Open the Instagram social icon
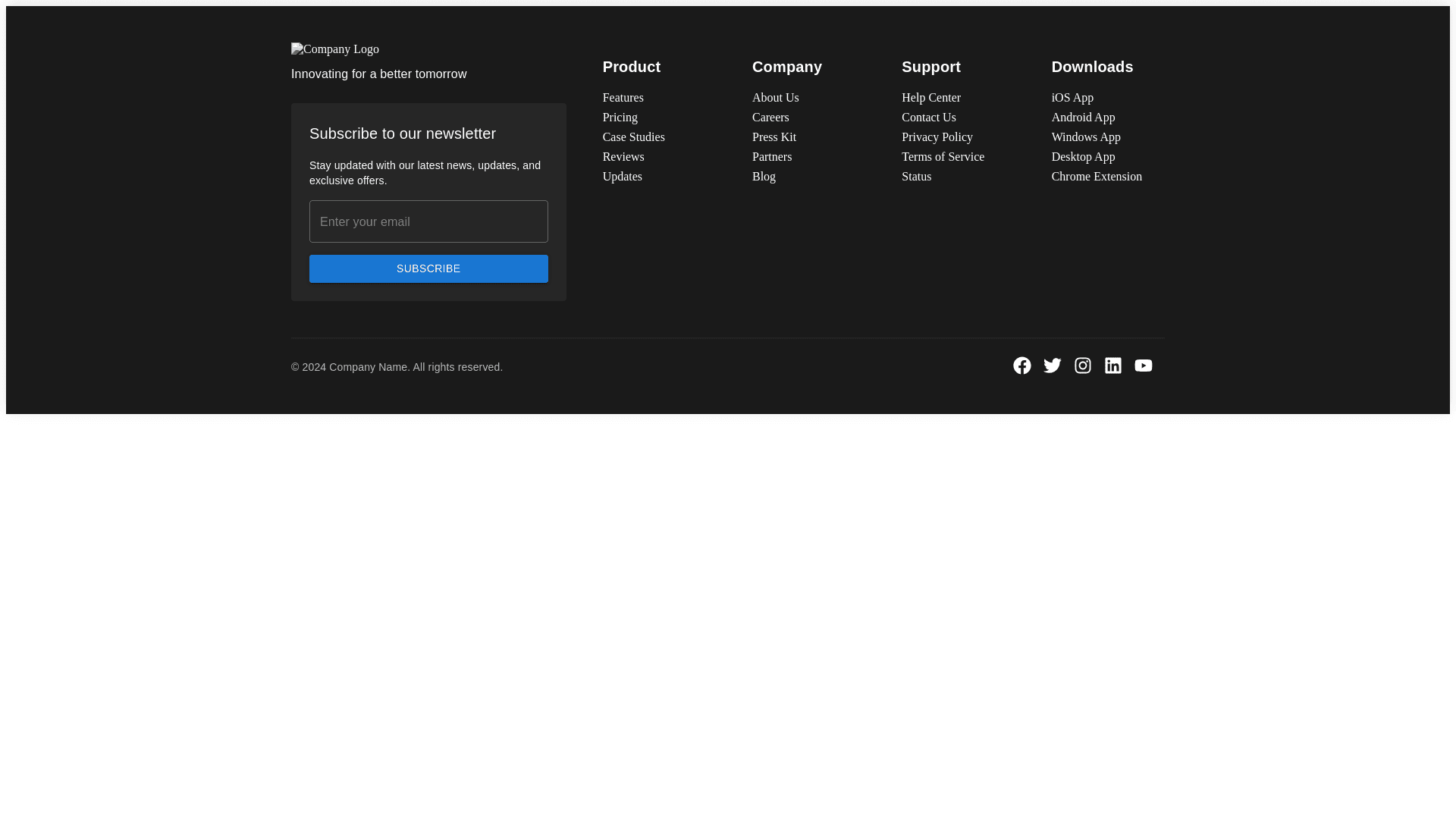The height and width of the screenshot is (819, 1456). point(1082,366)
